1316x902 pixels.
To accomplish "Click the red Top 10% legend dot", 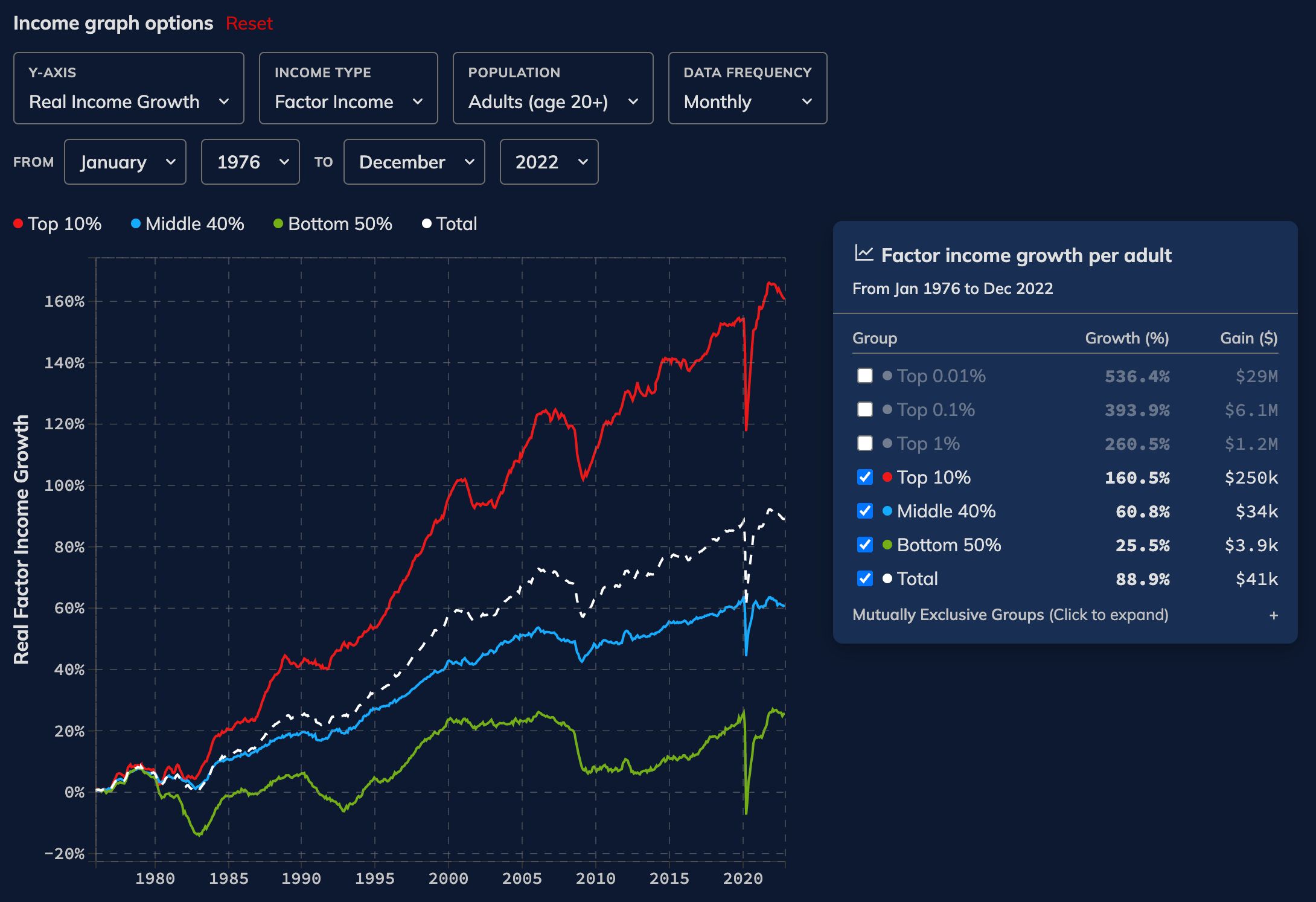I will [18, 224].
